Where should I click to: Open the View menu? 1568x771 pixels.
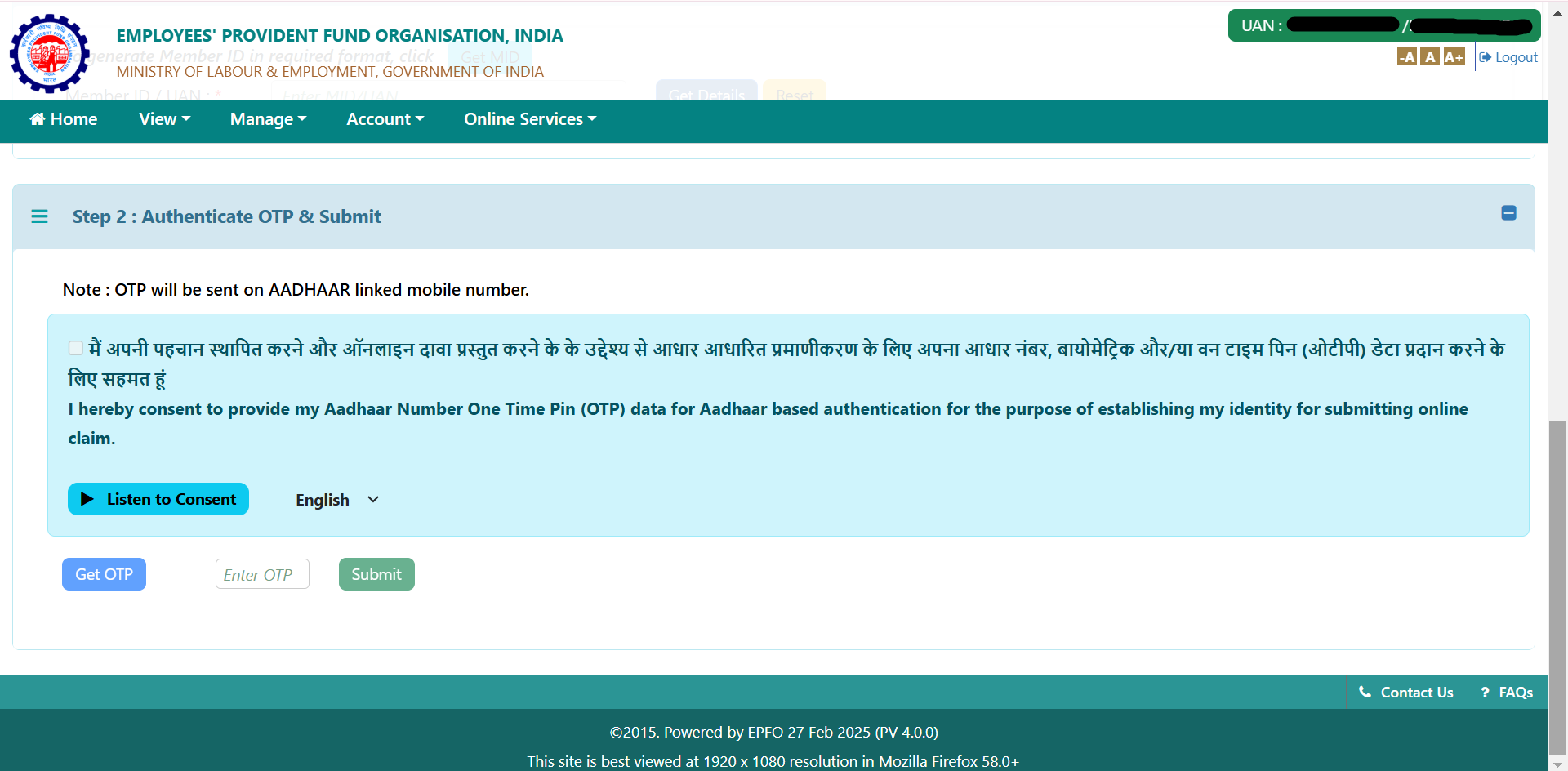tap(164, 119)
